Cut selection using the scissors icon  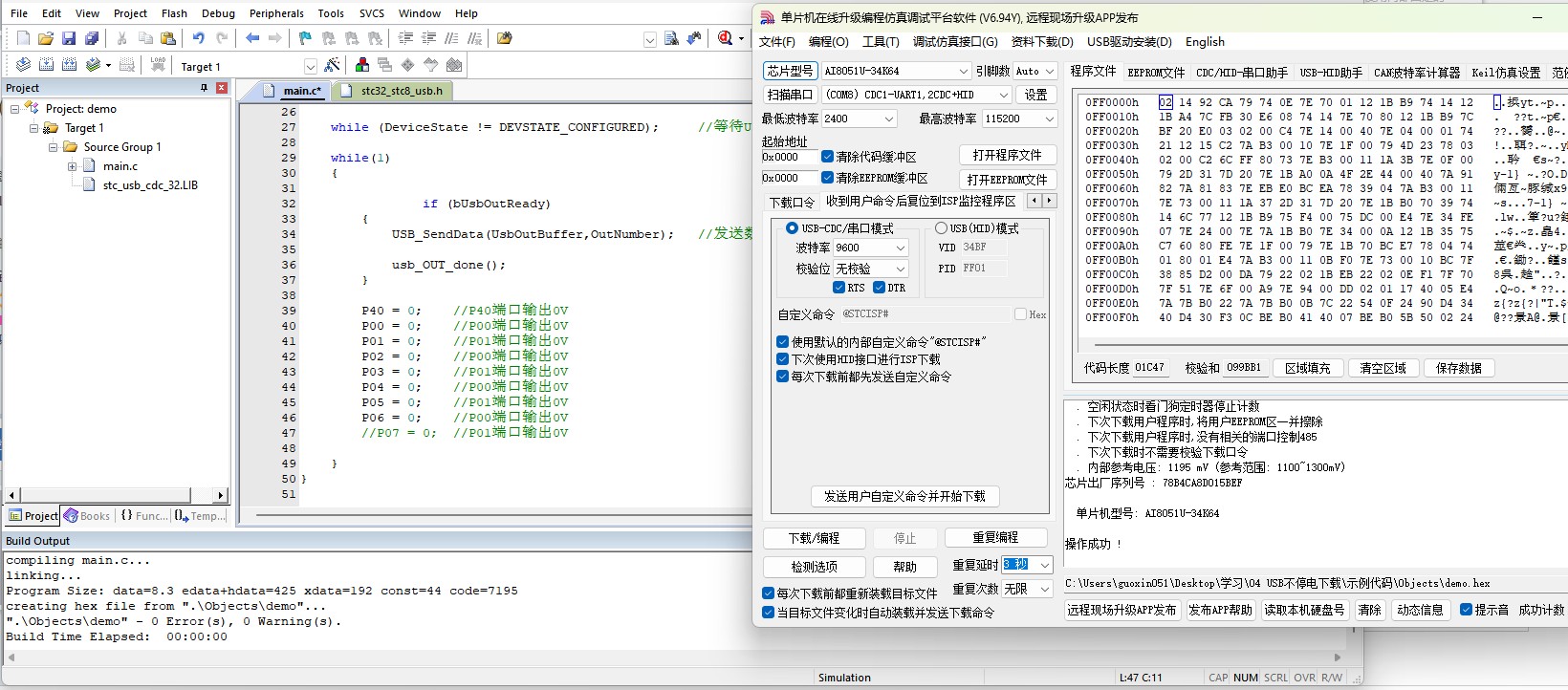coord(122,38)
